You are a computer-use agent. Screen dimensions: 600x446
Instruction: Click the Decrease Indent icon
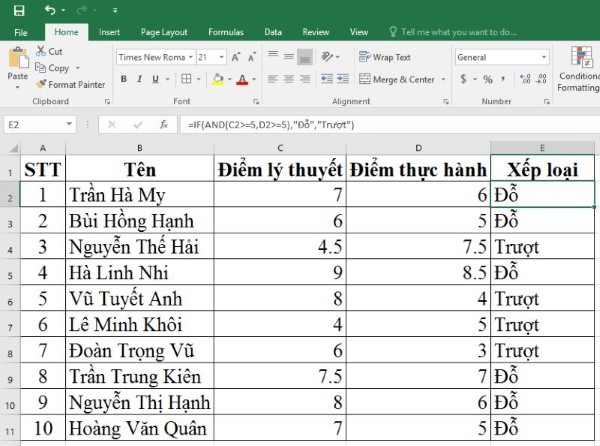pyautogui.click(x=327, y=79)
